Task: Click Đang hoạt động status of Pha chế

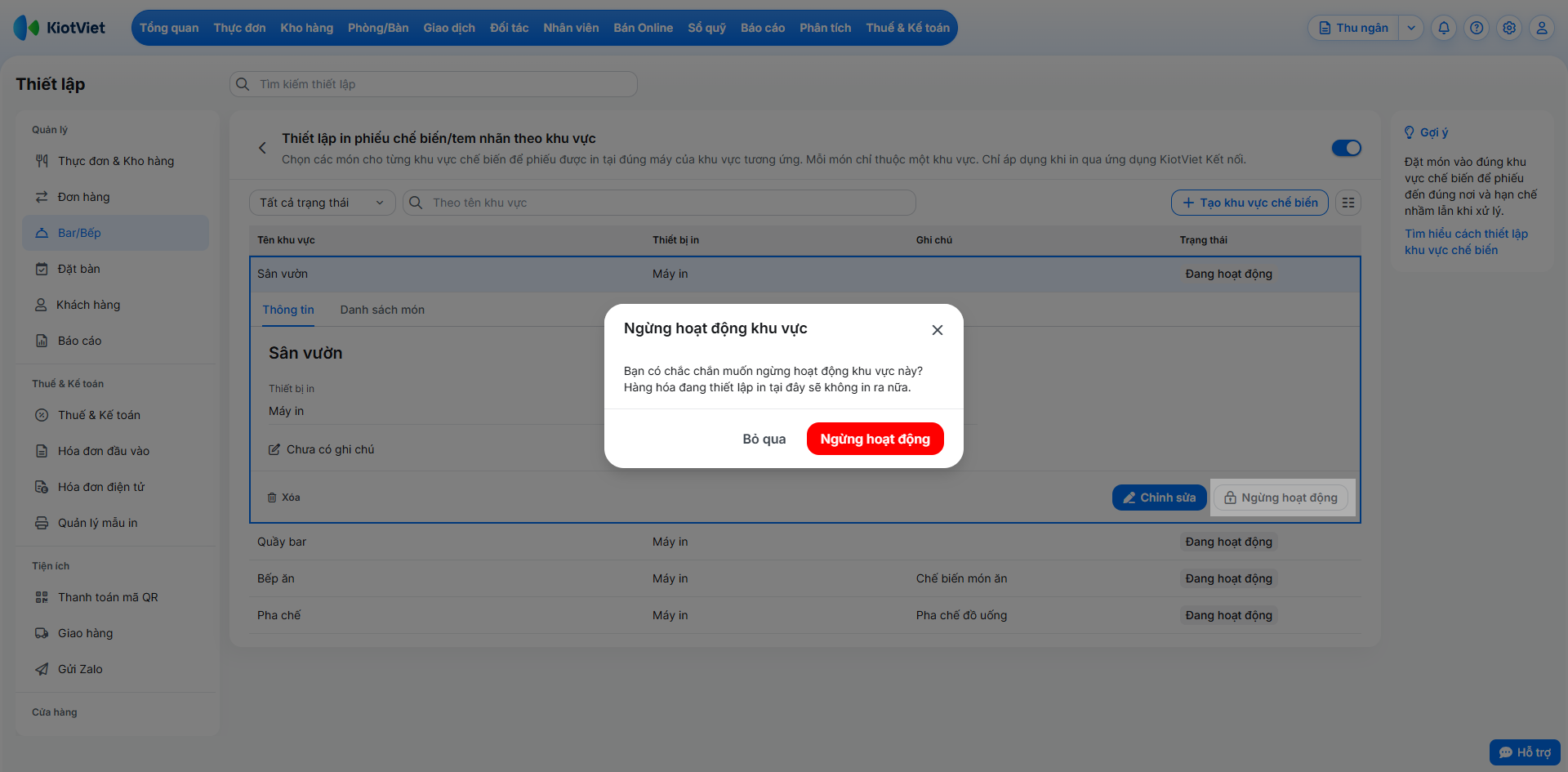Action: pos(1228,615)
